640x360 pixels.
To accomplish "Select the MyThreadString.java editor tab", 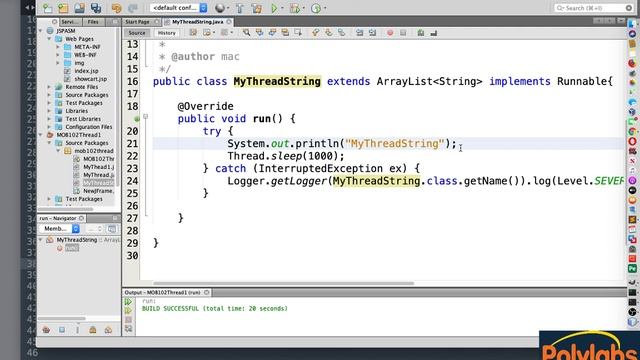I will pyautogui.click(x=197, y=22).
